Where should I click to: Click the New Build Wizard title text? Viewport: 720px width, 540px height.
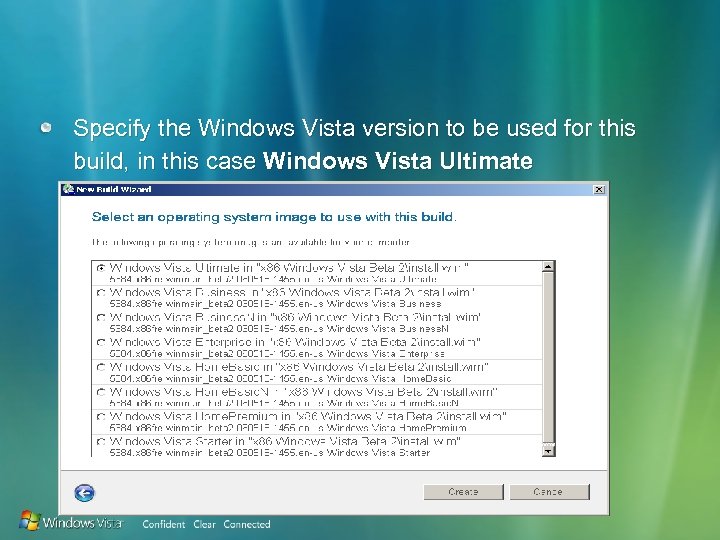point(113,189)
